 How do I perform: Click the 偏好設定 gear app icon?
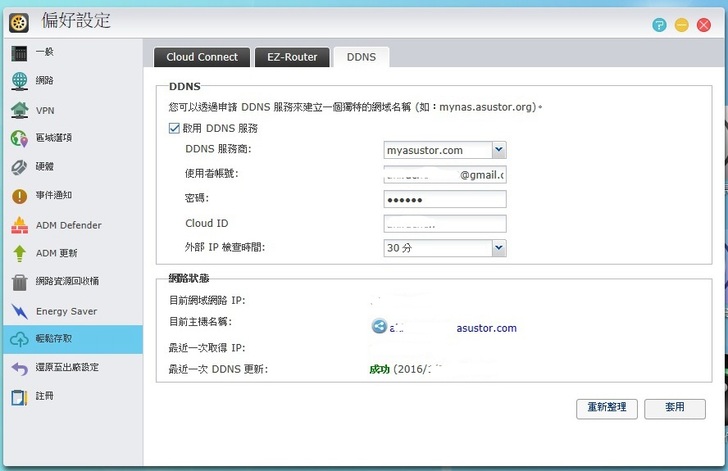[19, 23]
